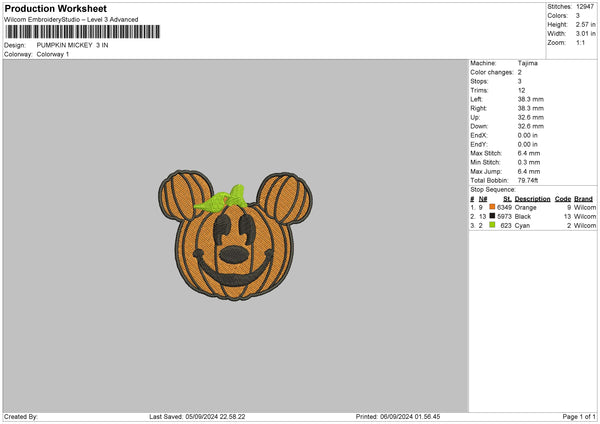This screenshot has height=424, width=600.
Task: Click the design name 'PUMPKIN MICKEY 3 IN'
Action: click(72, 45)
